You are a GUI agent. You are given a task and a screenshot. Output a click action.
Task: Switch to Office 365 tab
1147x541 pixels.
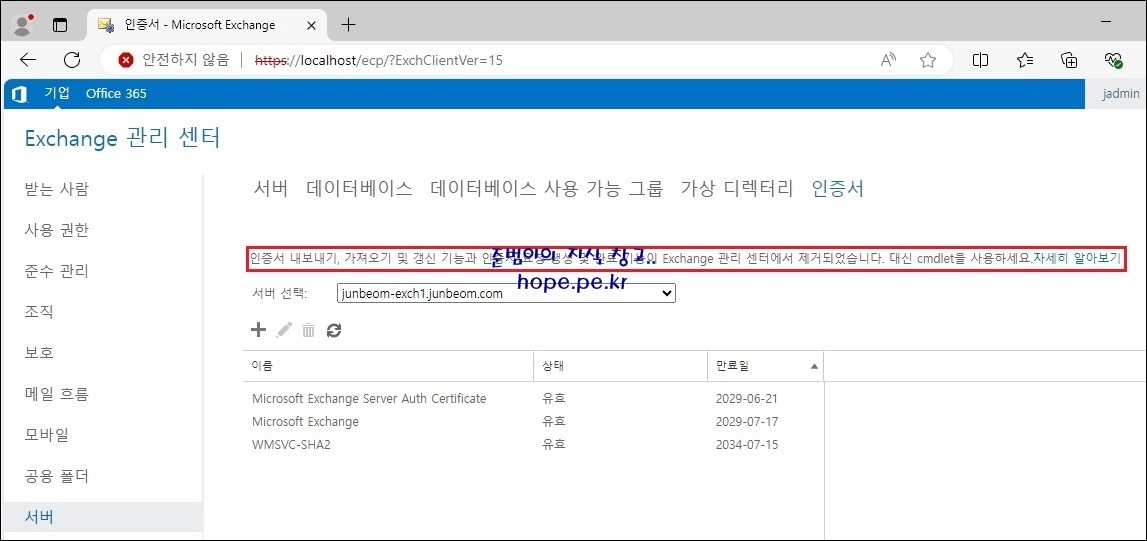pyautogui.click(x=116, y=93)
